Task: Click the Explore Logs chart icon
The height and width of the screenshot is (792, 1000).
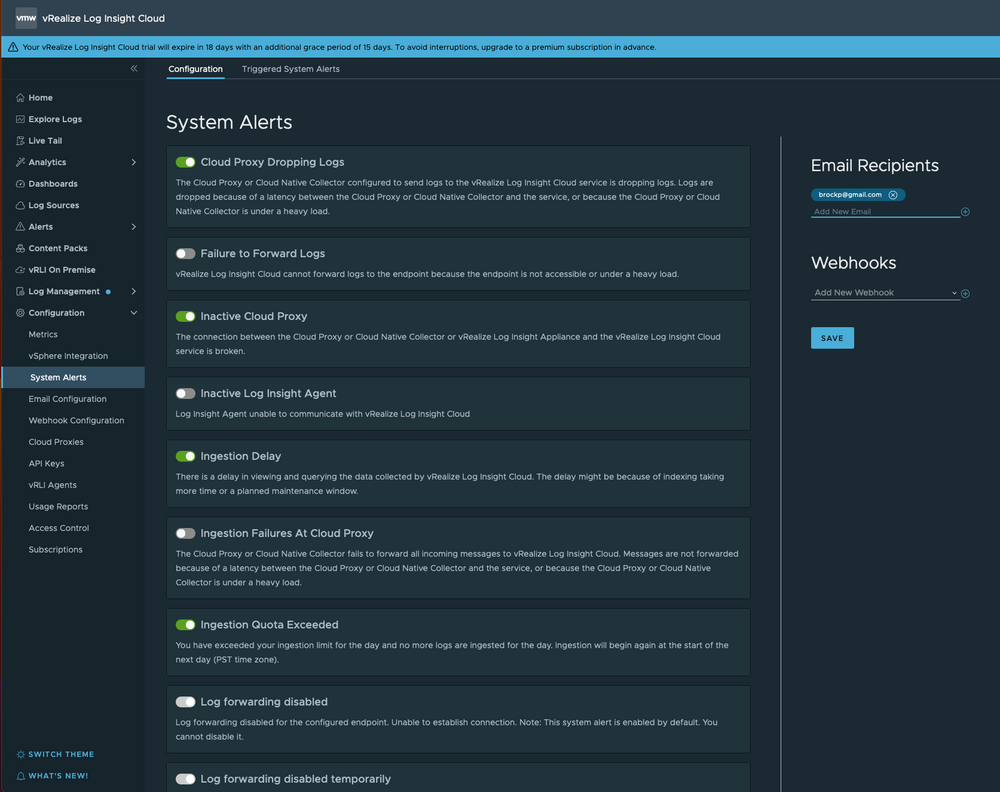Action: (20, 119)
